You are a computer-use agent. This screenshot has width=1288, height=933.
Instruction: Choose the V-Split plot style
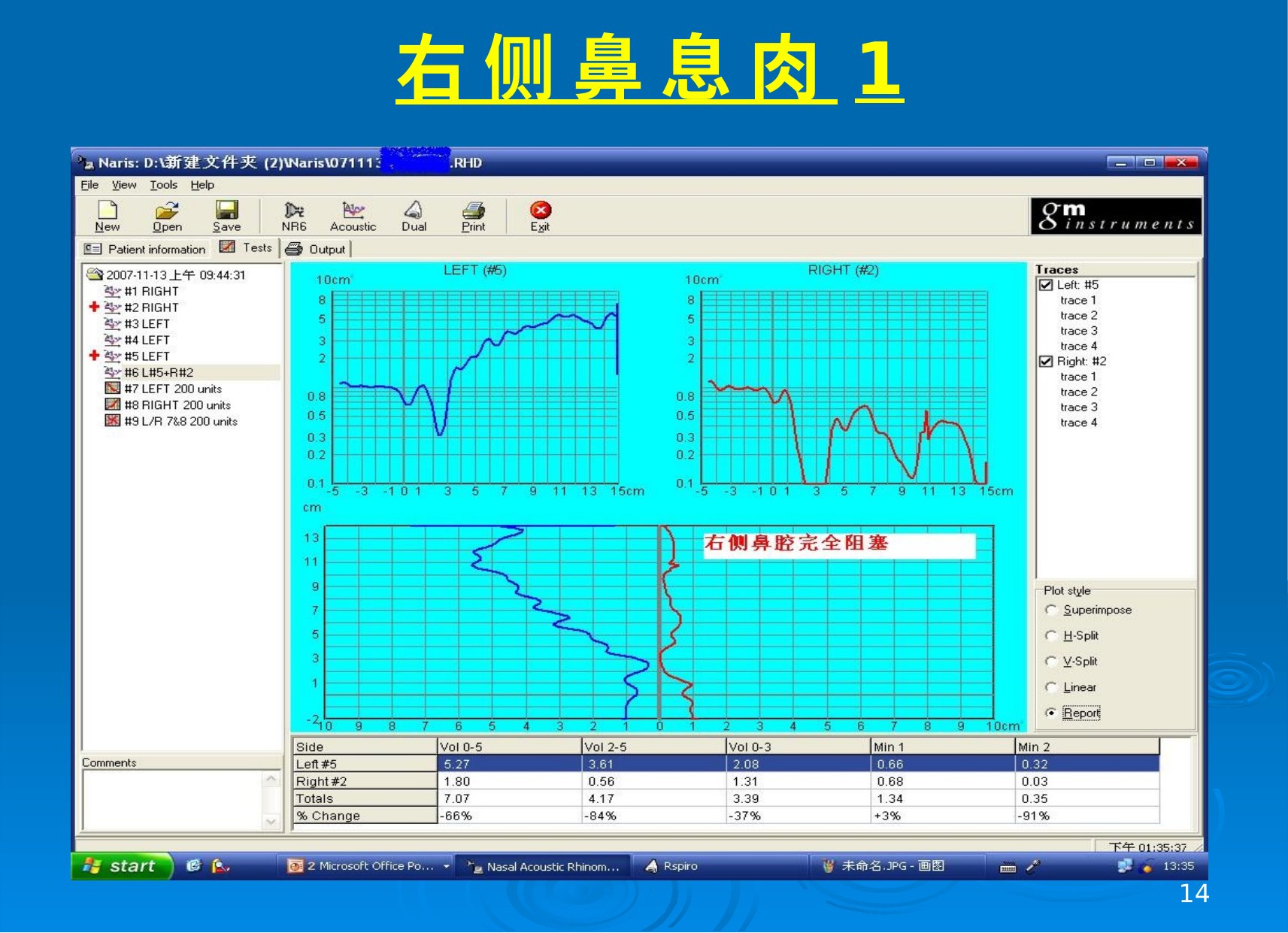(x=1051, y=661)
